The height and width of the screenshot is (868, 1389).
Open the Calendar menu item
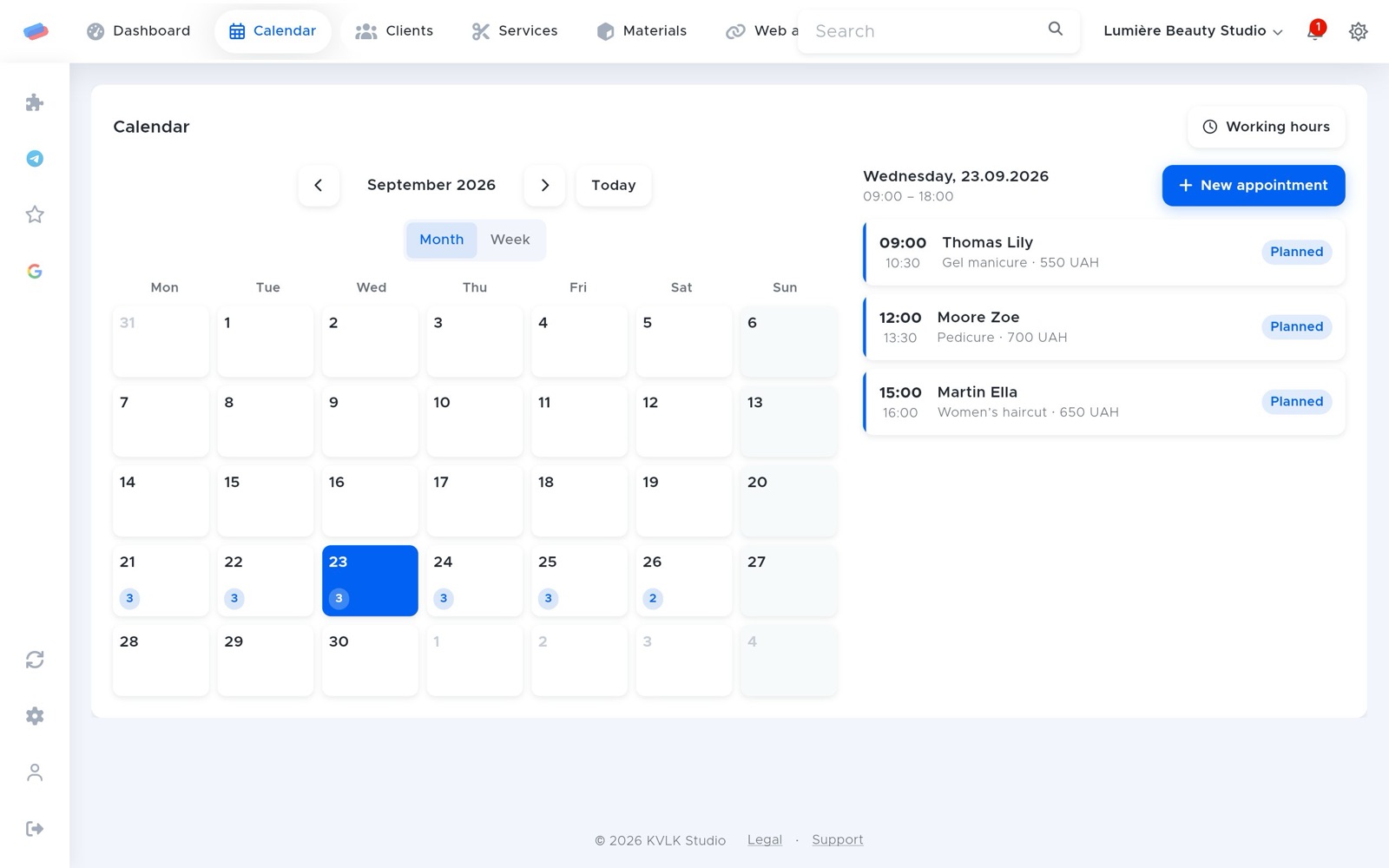(273, 31)
